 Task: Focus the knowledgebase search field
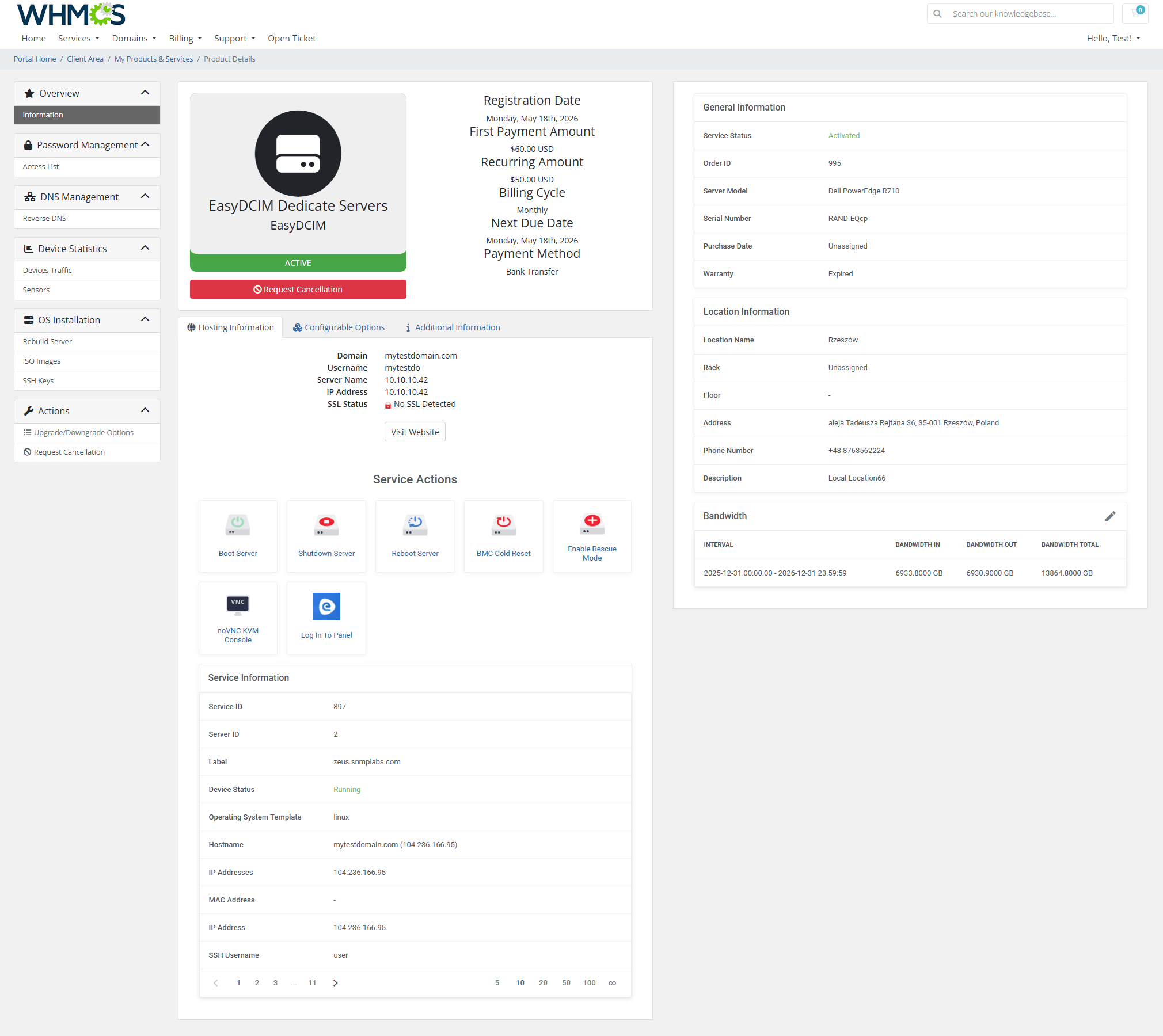pyautogui.click(x=1021, y=14)
